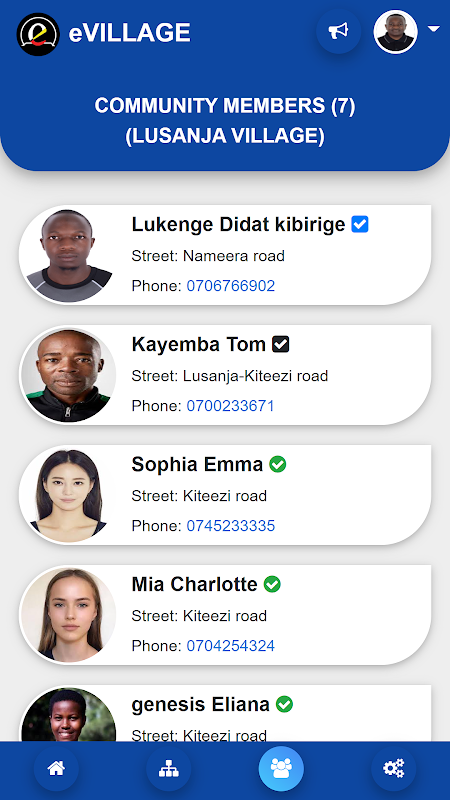Open Kayemba Tom's profile photo
450x800 pixels.
[x=68, y=375]
